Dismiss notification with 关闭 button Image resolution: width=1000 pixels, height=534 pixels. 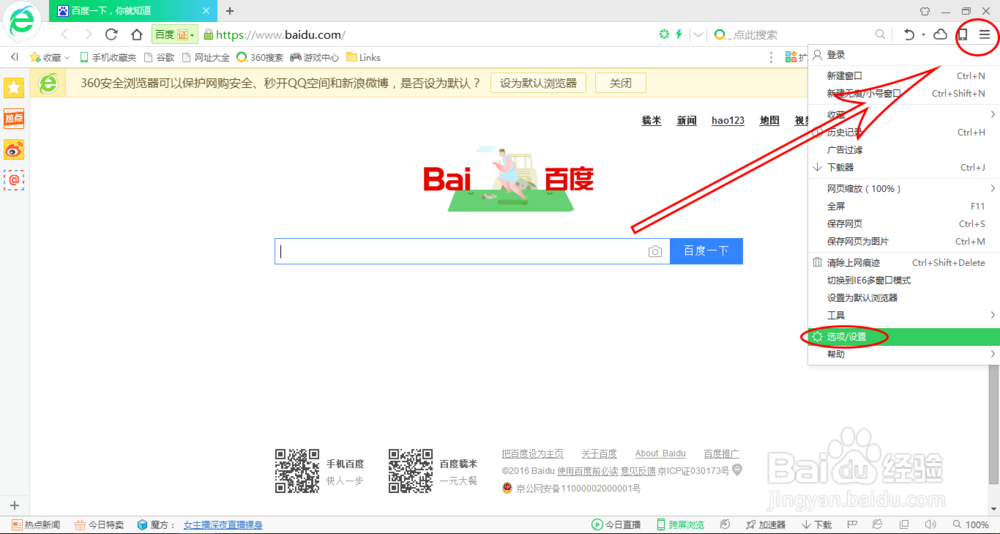click(621, 83)
